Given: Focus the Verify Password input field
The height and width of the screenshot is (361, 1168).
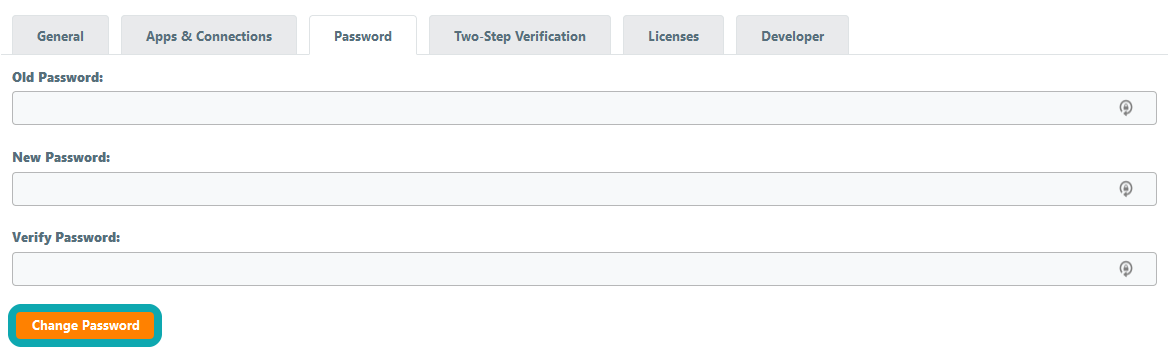Looking at the screenshot, I should point(584,269).
